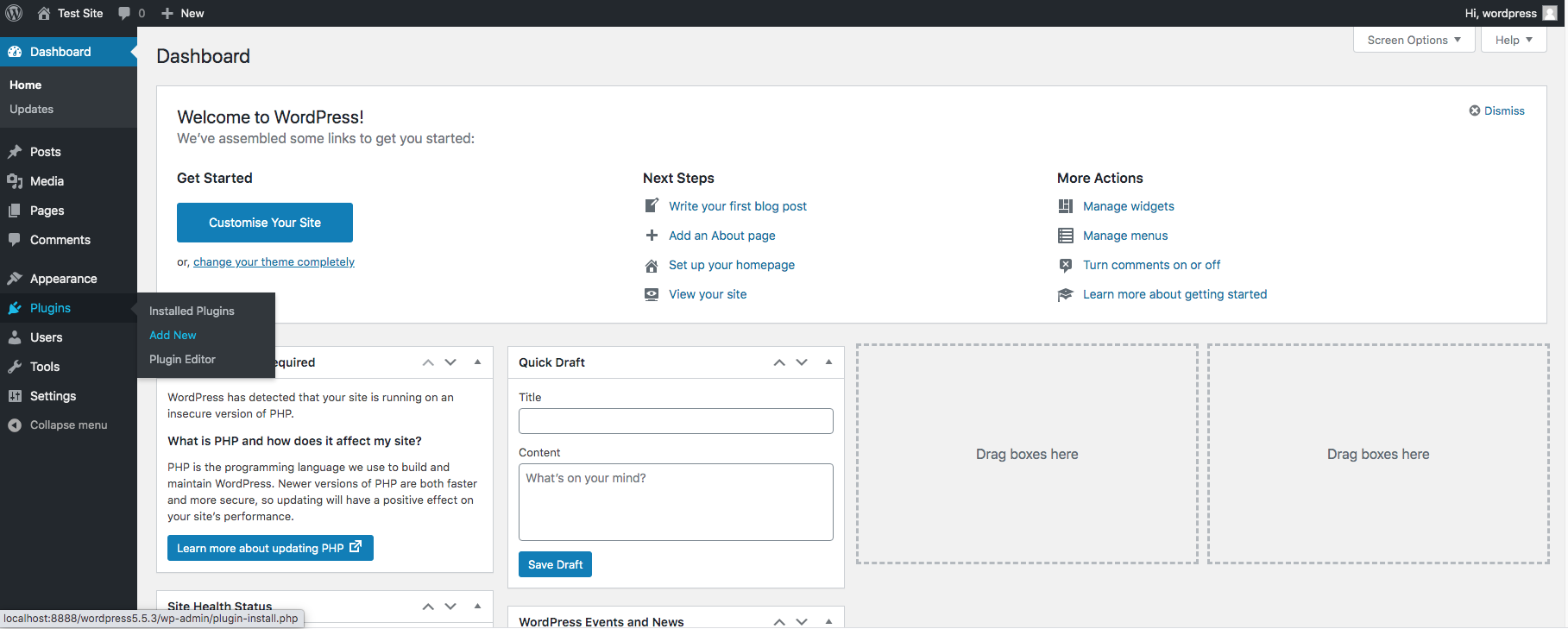This screenshot has width=1568, height=629.
Task: Open the Home submenu item under Dashboard
Action: pos(25,85)
